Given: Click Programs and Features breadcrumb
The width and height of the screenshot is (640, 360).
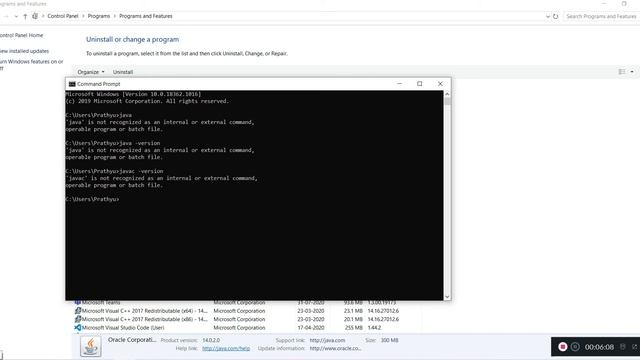Looking at the screenshot, I should click(x=146, y=16).
